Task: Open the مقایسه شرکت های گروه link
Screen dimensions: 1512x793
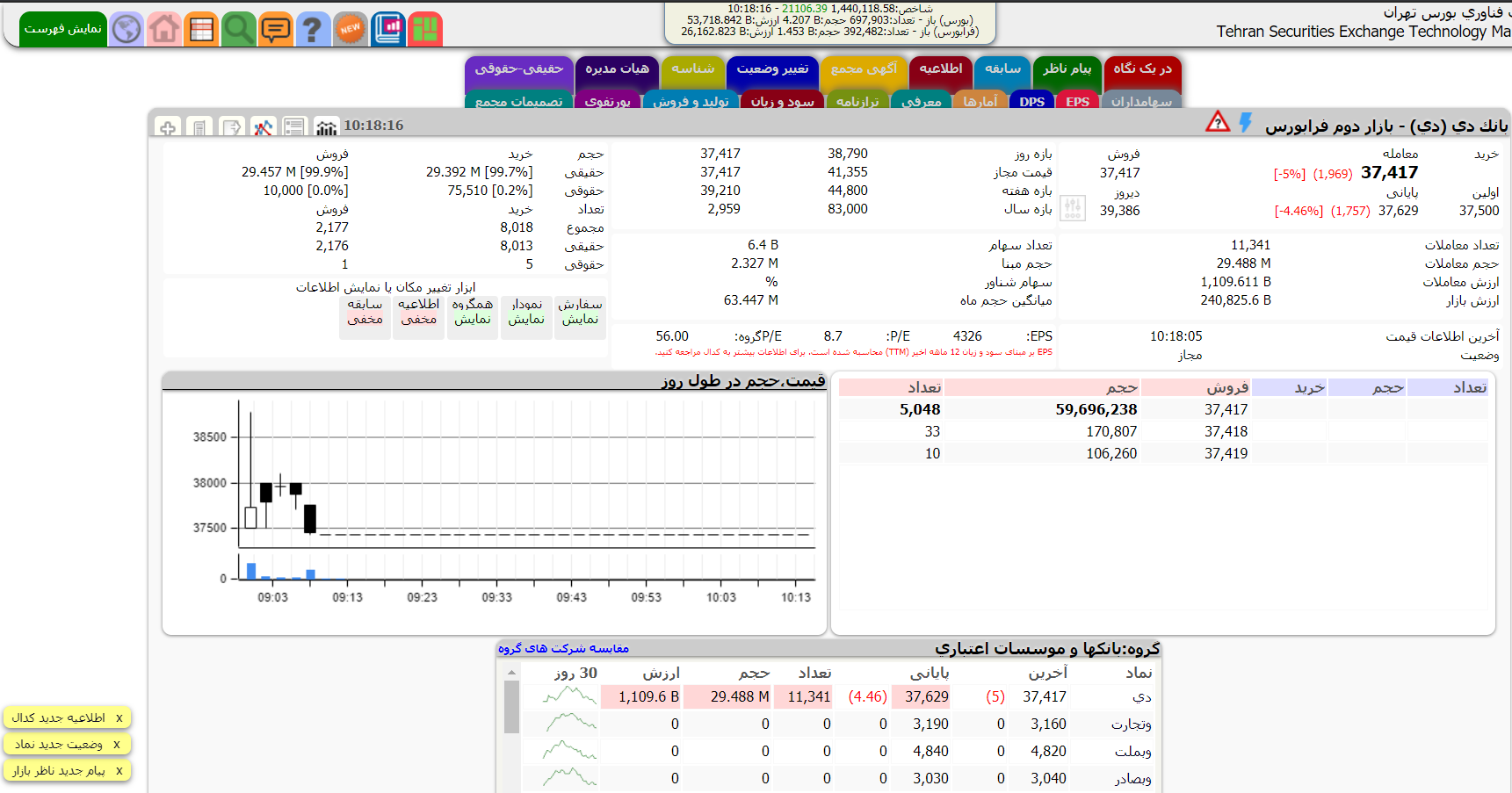Action: point(563,649)
